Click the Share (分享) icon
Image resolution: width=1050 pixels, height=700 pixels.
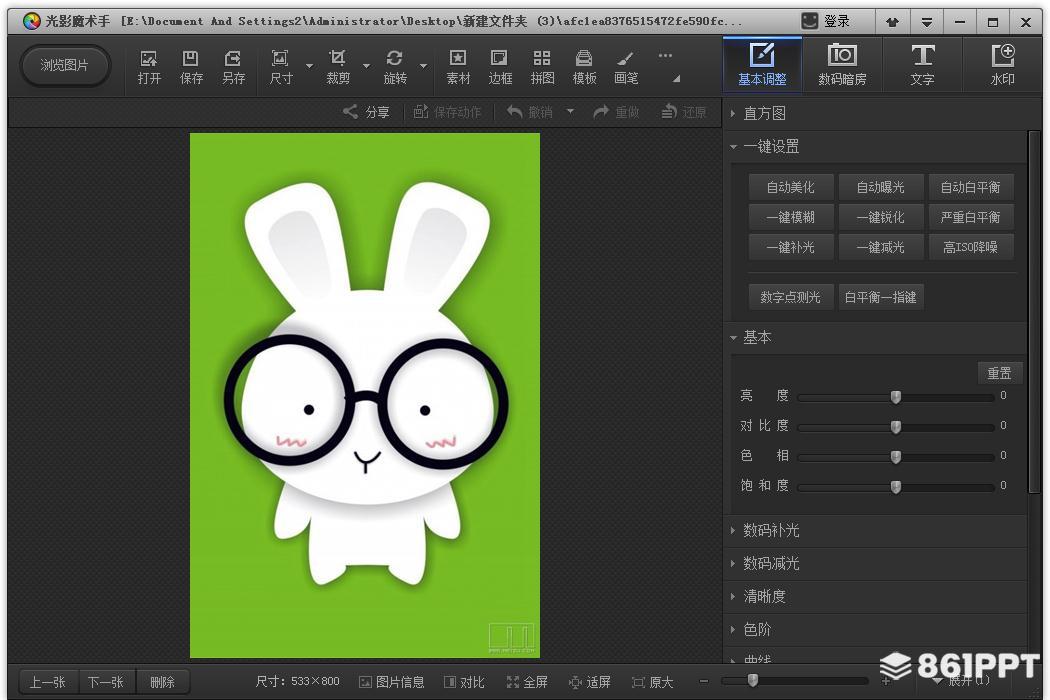pos(350,111)
